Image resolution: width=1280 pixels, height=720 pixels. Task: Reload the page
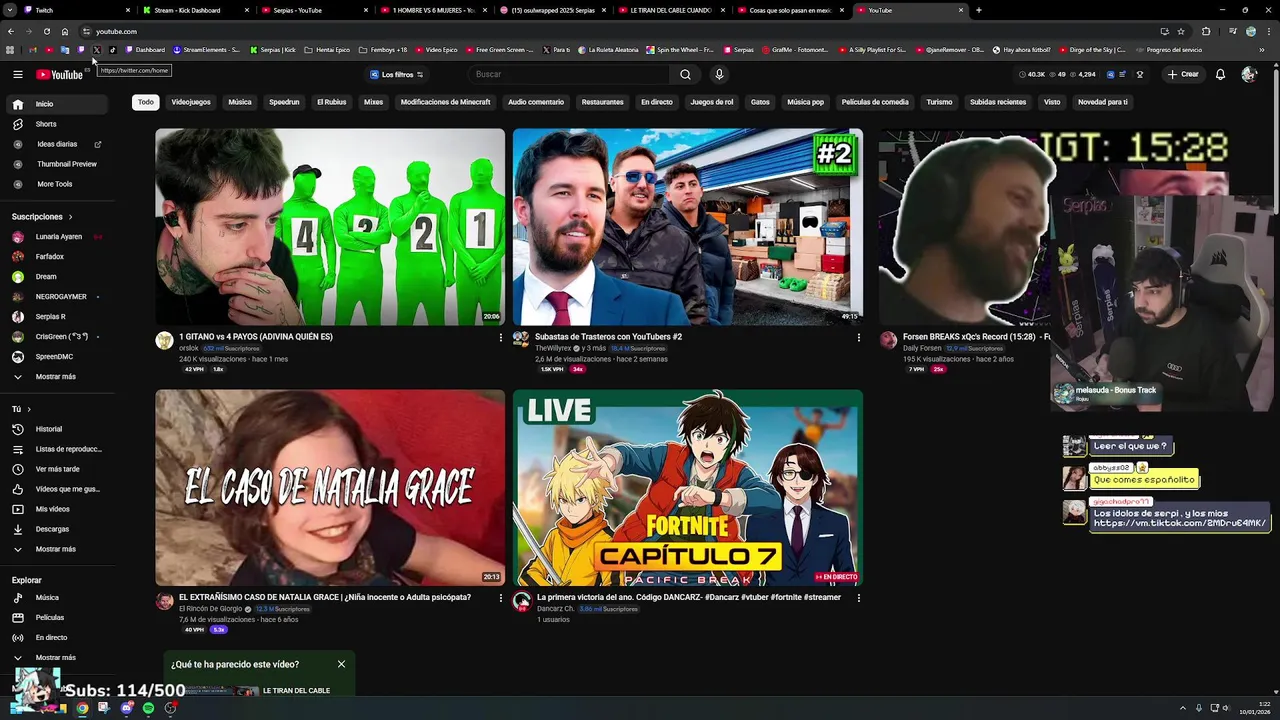(x=46, y=31)
